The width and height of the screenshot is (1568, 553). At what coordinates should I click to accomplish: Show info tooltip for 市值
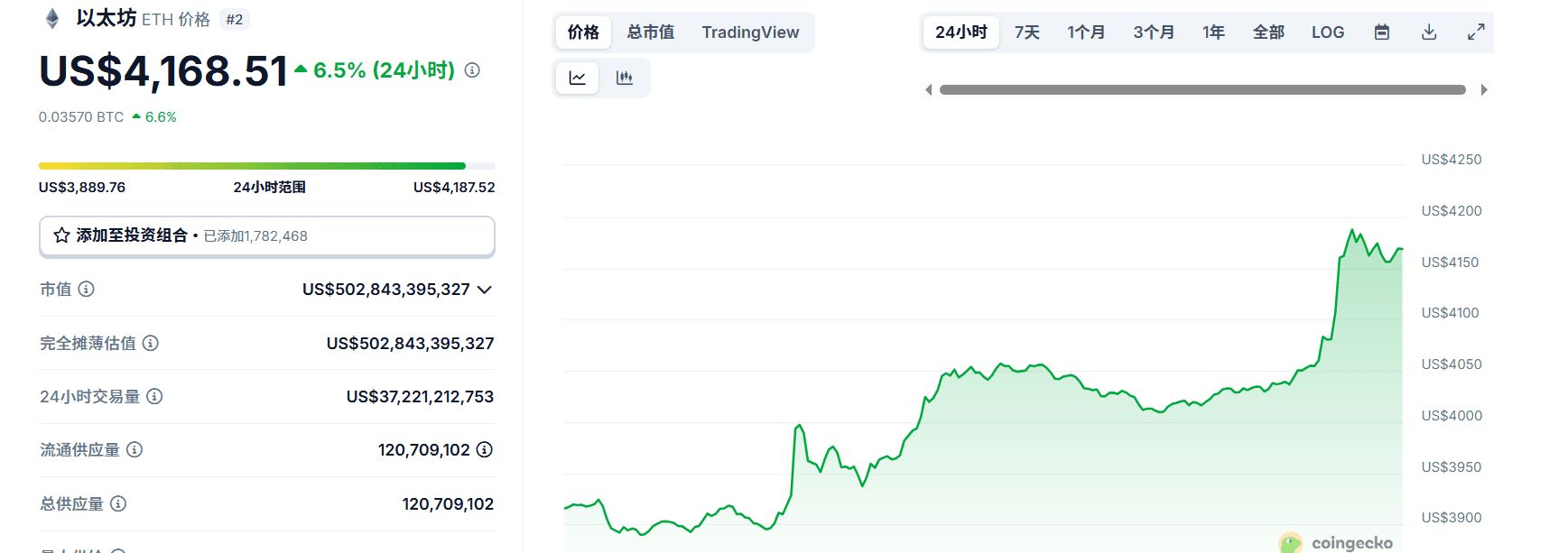tap(86, 289)
